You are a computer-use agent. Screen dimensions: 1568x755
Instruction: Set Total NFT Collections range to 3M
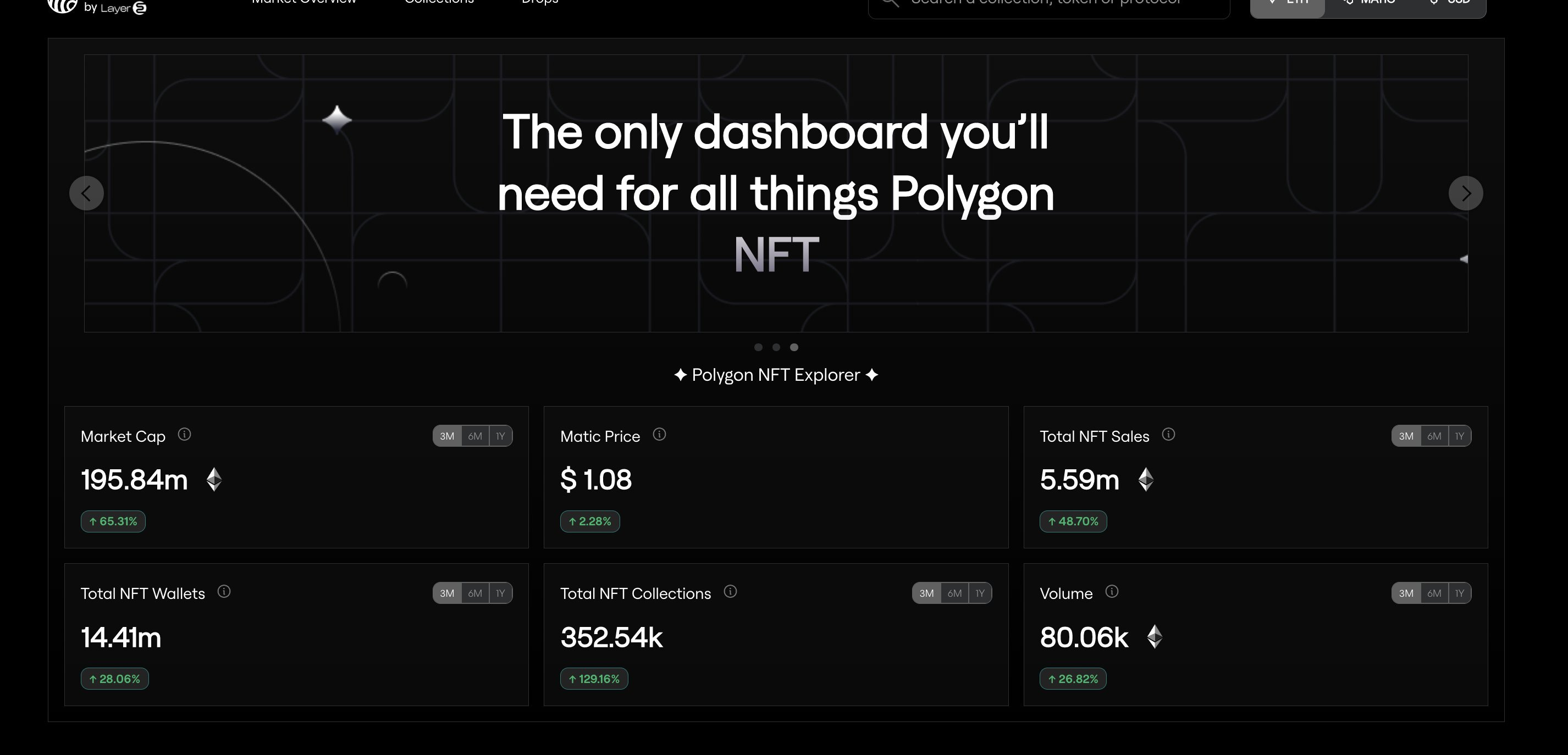point(926,593)
